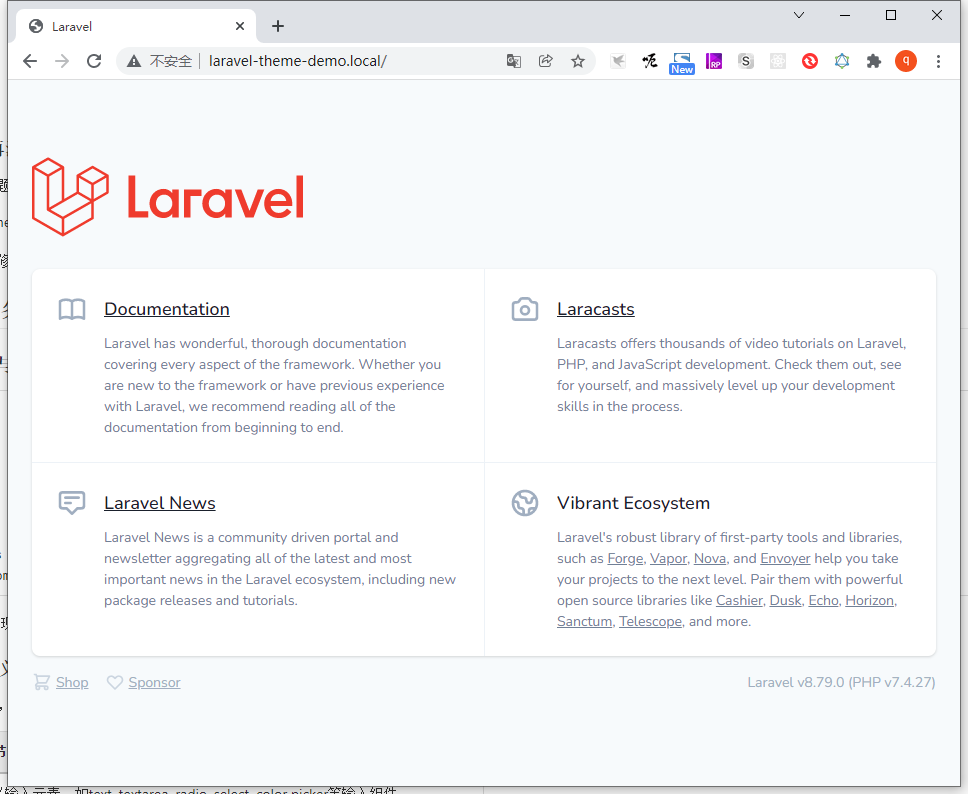Open the translate page icon

pyautogui.click(x=514, y=61)
